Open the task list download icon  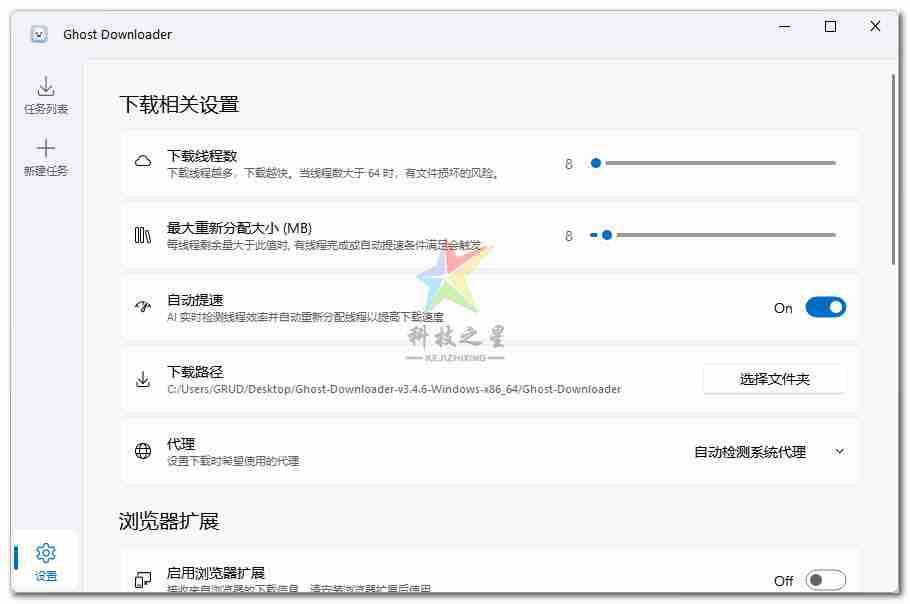pos(46,87)
